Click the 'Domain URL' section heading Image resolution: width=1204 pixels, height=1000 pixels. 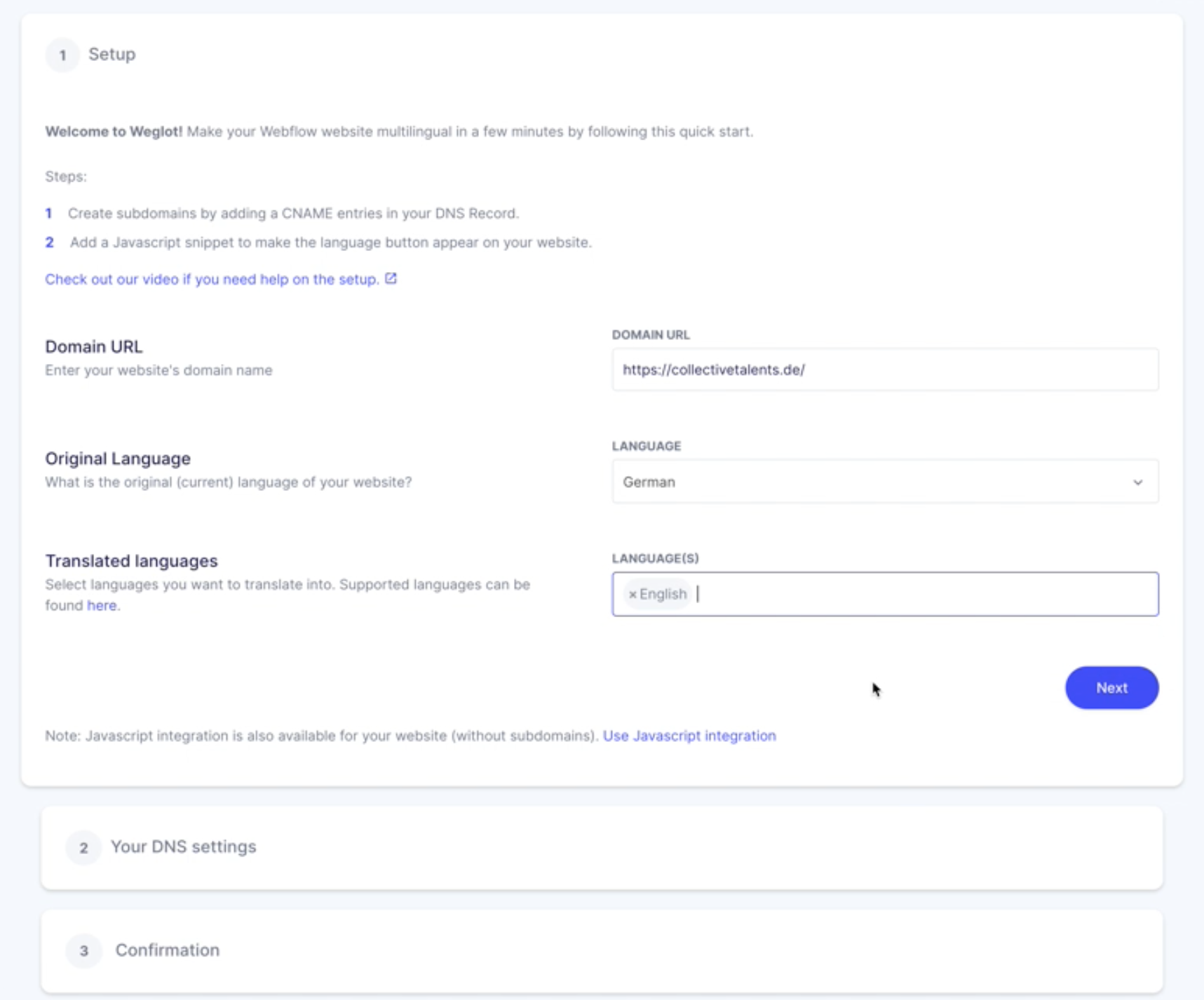(x=93, y=346)
